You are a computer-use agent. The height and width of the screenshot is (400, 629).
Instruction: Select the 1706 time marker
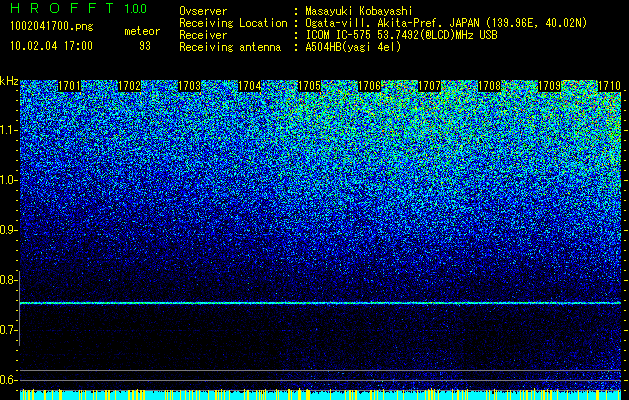click(x=369, y=86)
